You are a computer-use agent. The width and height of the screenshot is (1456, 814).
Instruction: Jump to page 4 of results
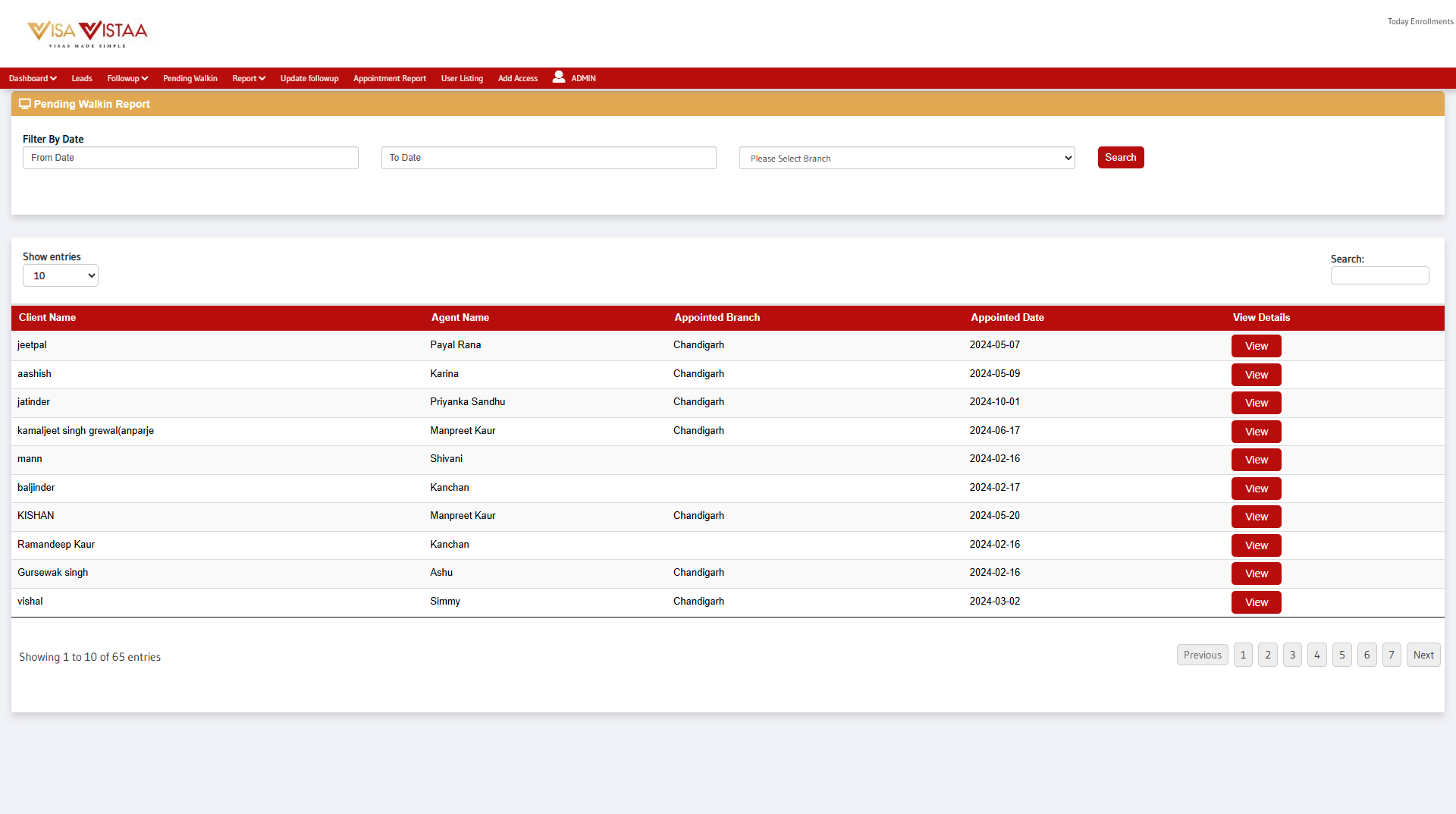point(1317,655)
